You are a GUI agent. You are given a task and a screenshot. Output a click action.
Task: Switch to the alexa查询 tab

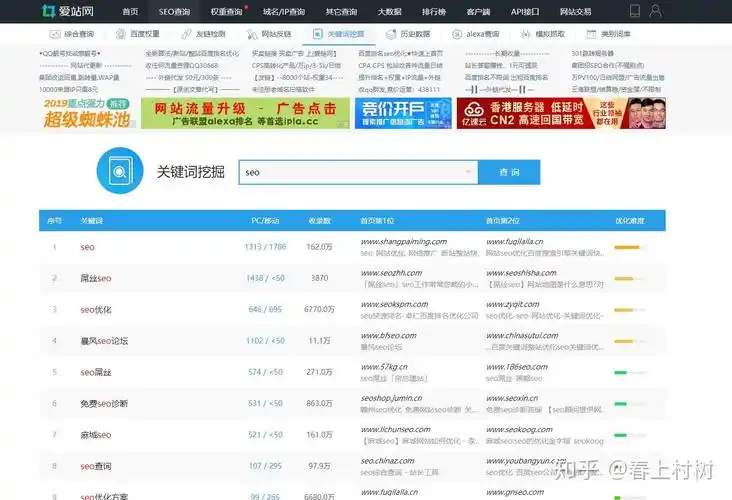(476, 34)
